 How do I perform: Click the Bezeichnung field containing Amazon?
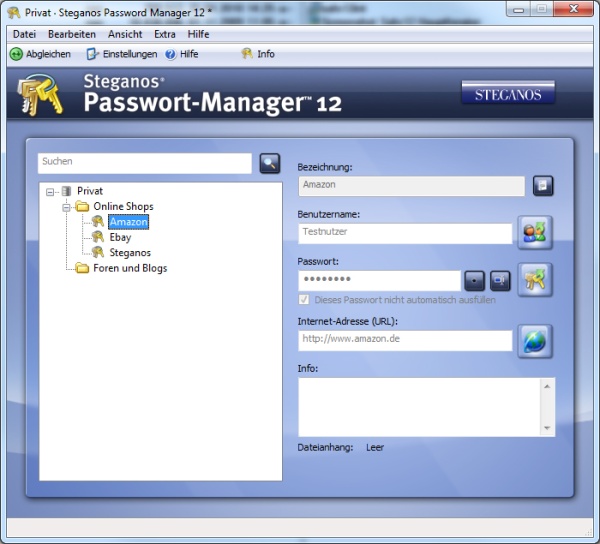coord(411,186)
